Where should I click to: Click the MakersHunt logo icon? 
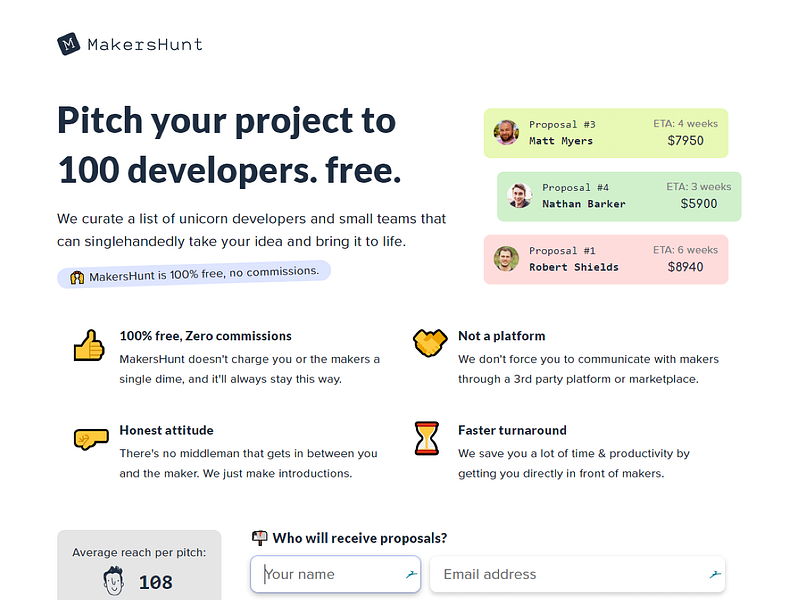tap(68, 44)
